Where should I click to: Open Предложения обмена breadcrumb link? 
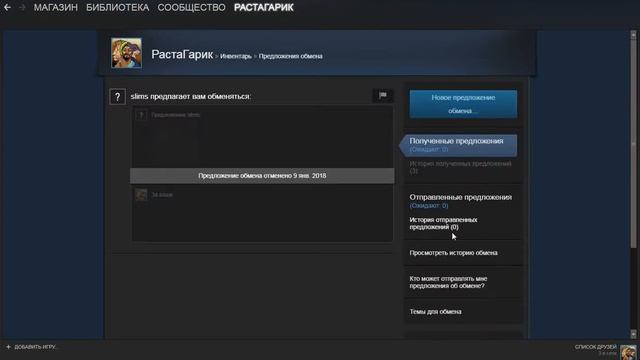coord(291,56)
